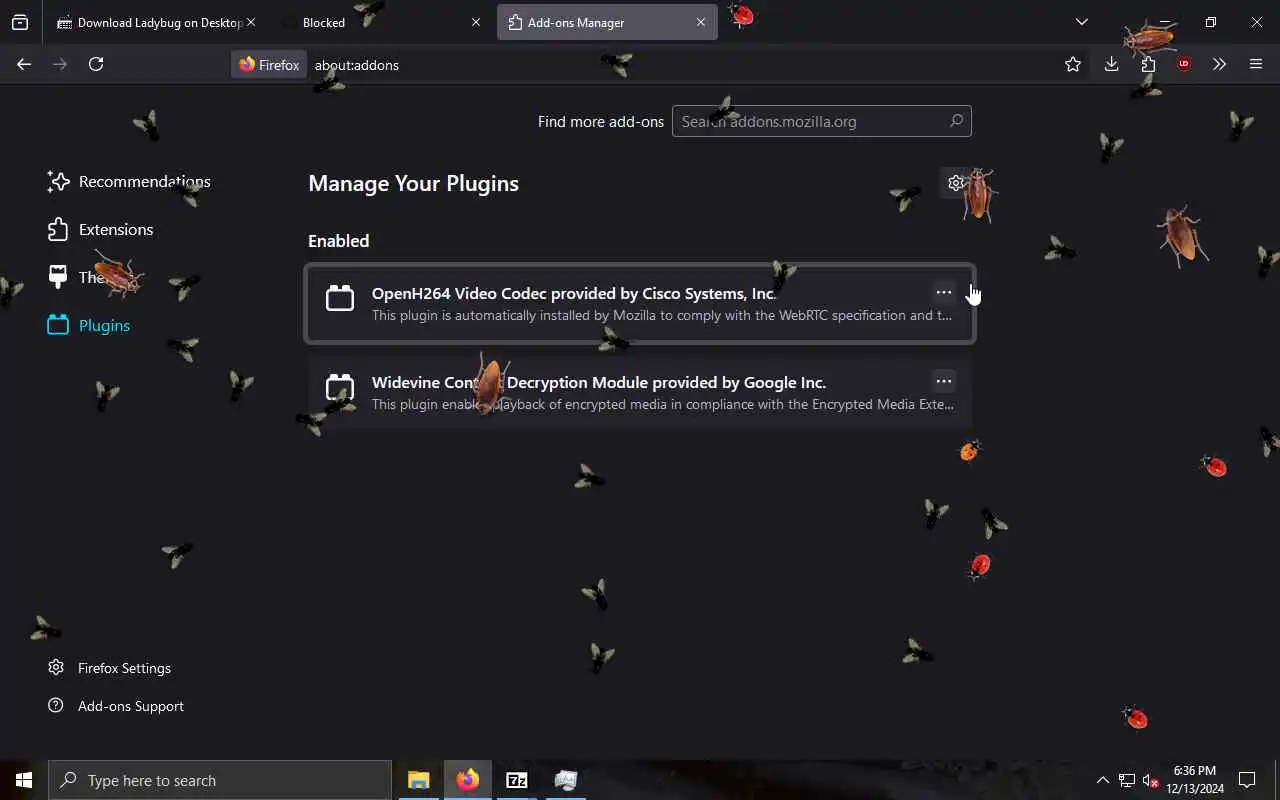Image resolution: width=1280 pixels, height=800 pixels.
Task: Click the magnifier search icon in add-ons search
Action: coord(956,121)
